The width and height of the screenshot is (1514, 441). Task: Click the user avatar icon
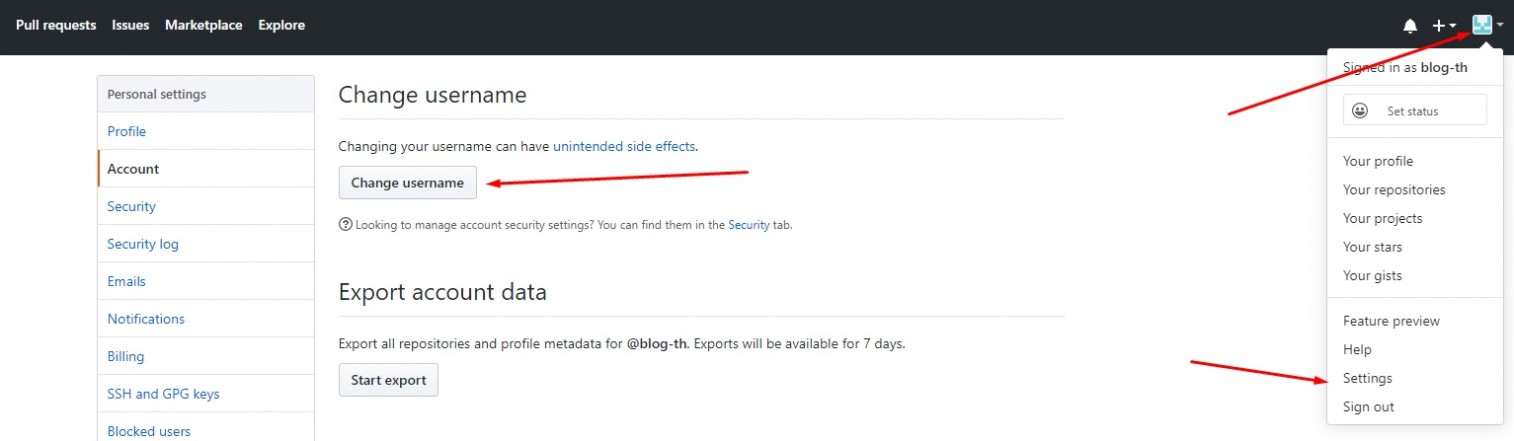(x=1482, y=25)
